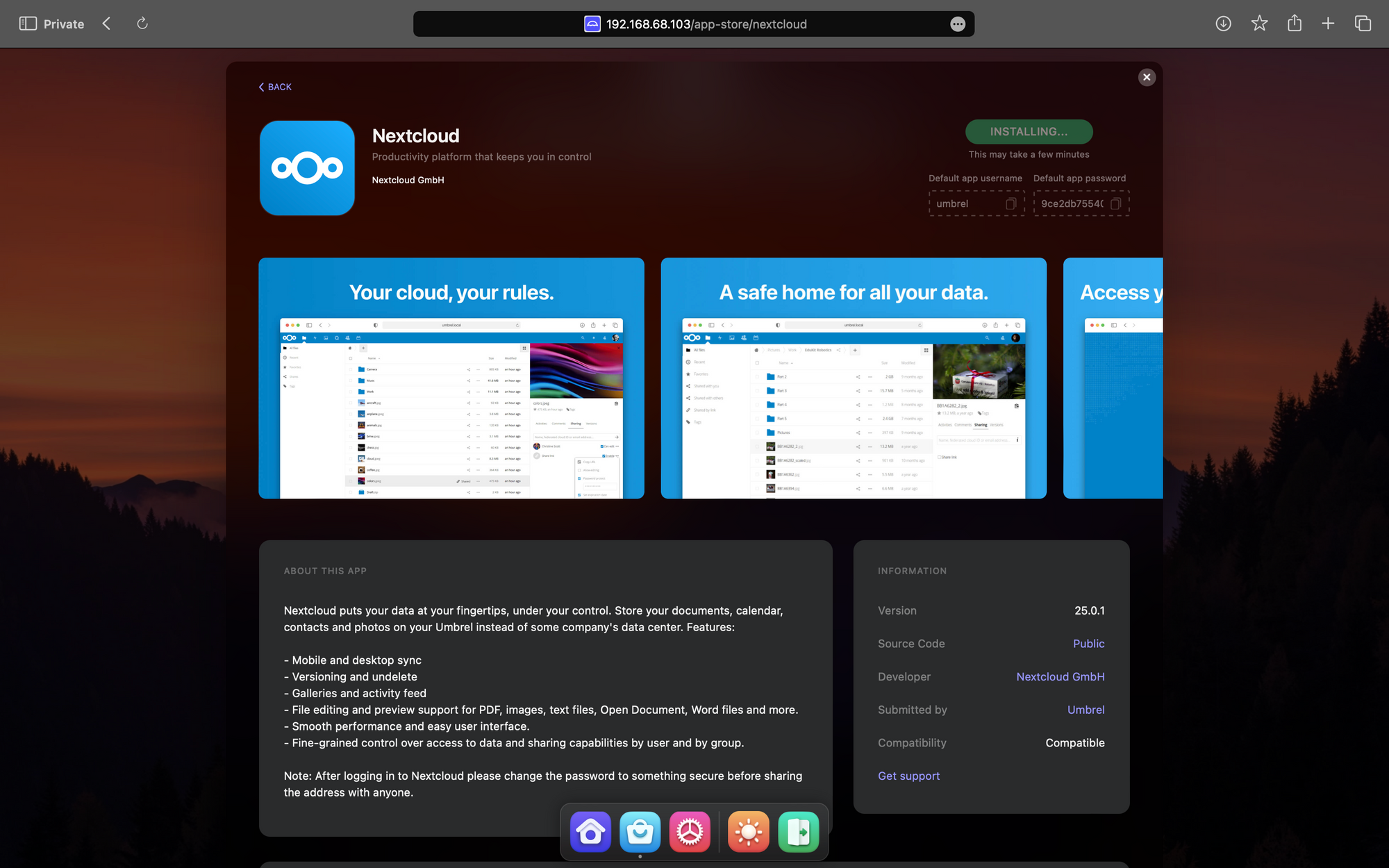Open the 'A safe home for all your data.' screenshot
Image resolution: width=1389 pixels, height=868 pixels.
click(x=854, y=378)
